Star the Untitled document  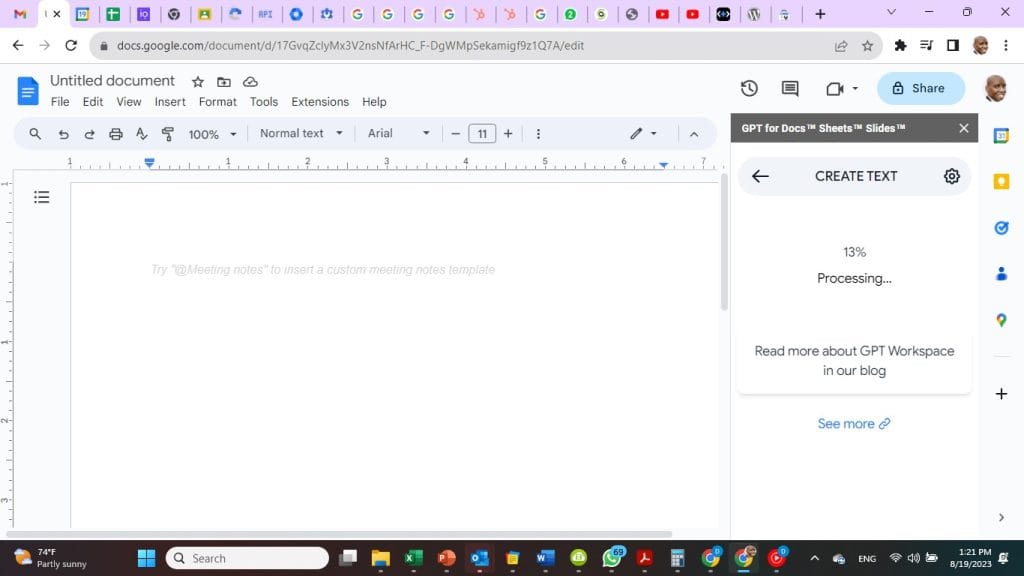coord(198,81)
